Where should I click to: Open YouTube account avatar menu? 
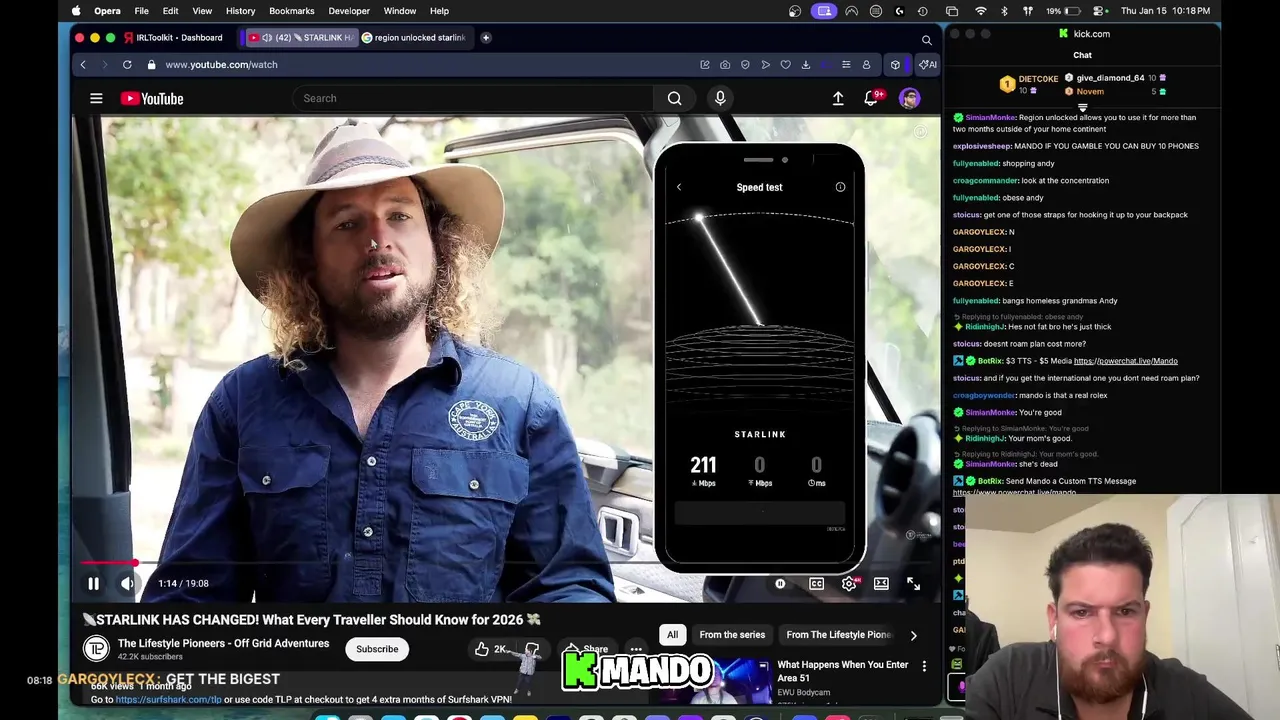point(909,98)
